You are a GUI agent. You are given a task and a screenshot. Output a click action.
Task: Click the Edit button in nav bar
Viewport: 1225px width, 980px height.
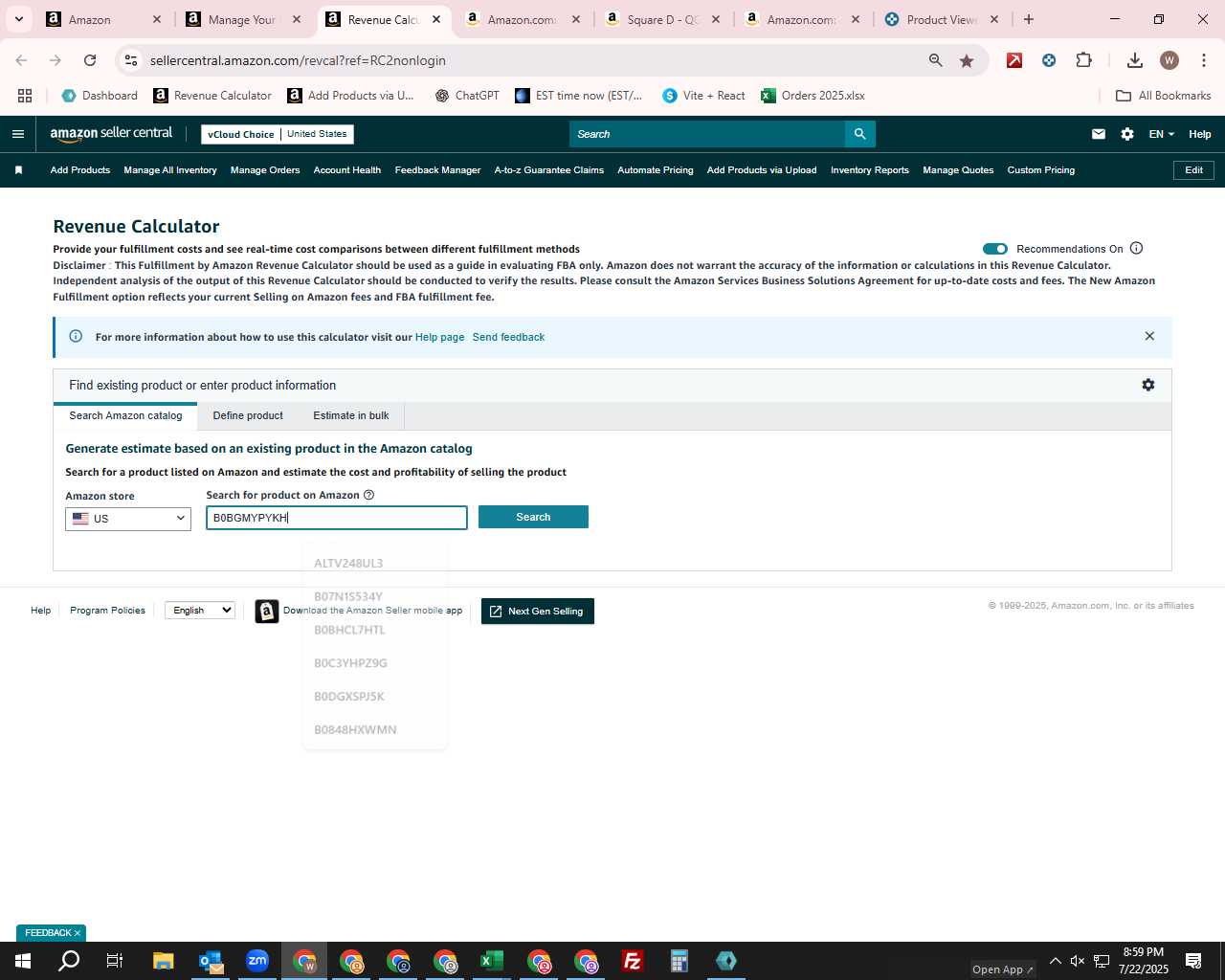click(1193, 170)
